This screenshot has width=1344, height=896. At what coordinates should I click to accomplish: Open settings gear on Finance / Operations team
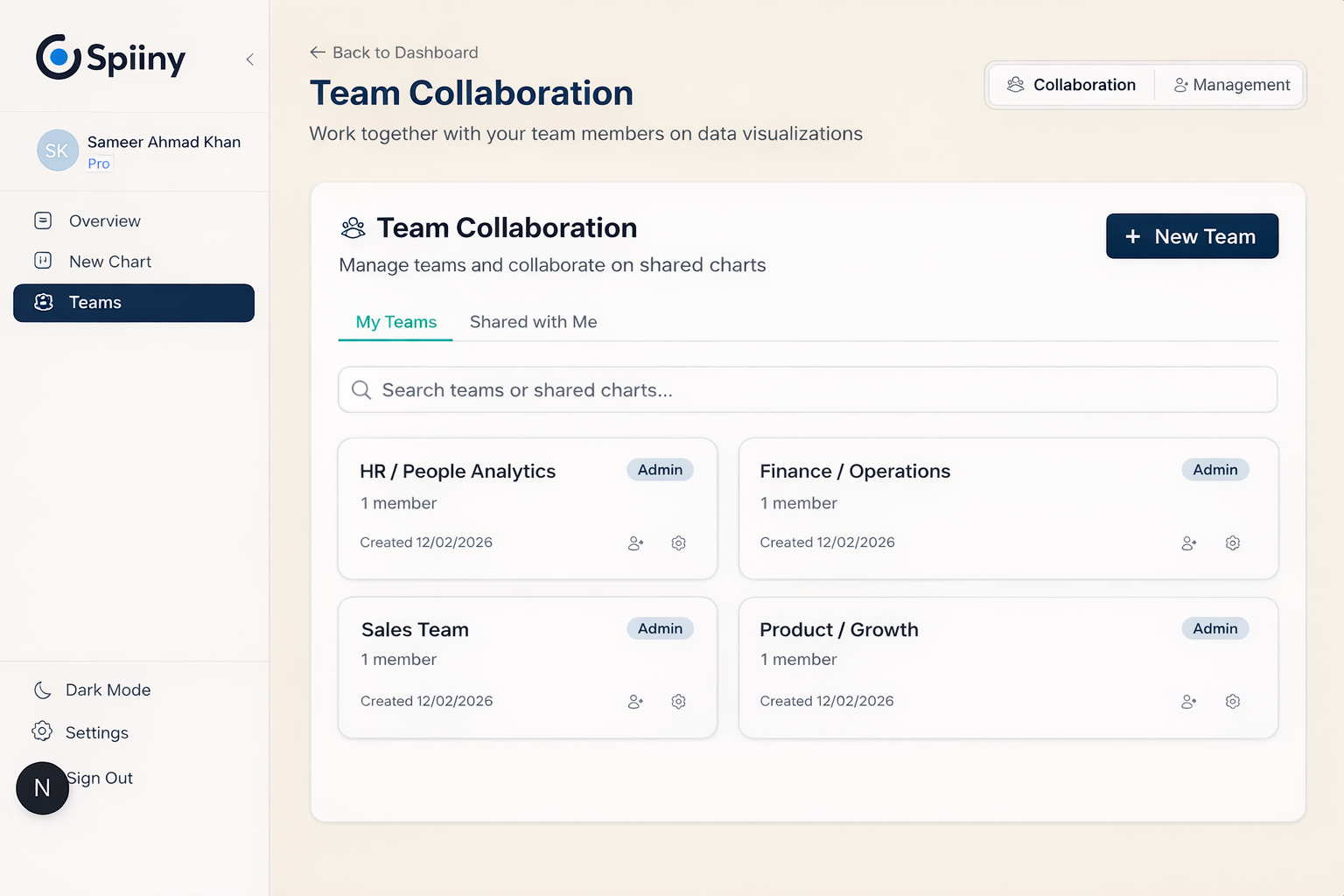coord(1233,542)
